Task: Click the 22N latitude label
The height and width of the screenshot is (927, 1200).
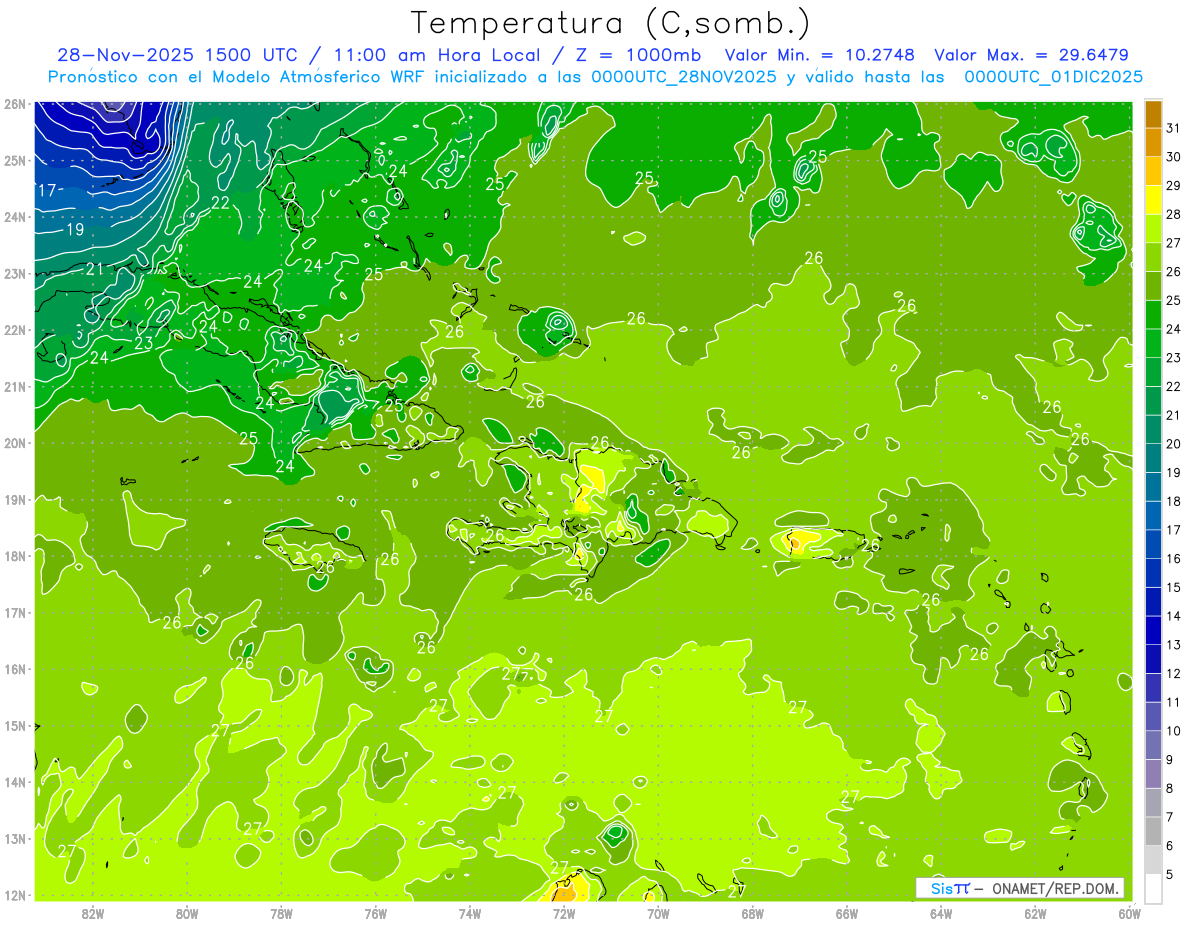Action: pyautogui.click(x=14, y=330)
